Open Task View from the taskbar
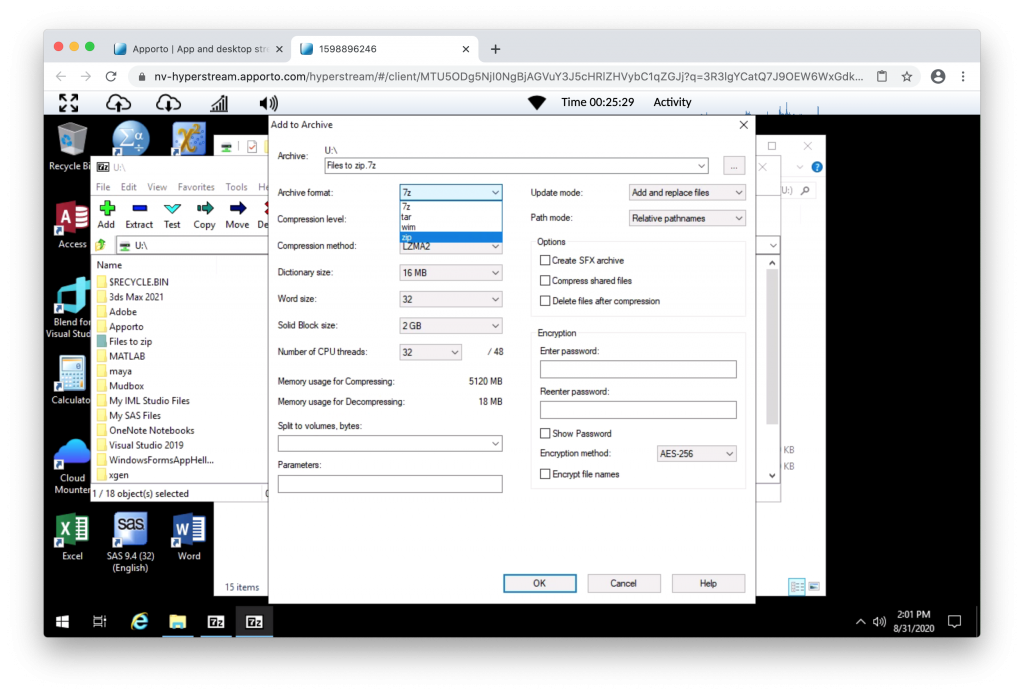 pyautogui.click(x=100, y=622)
